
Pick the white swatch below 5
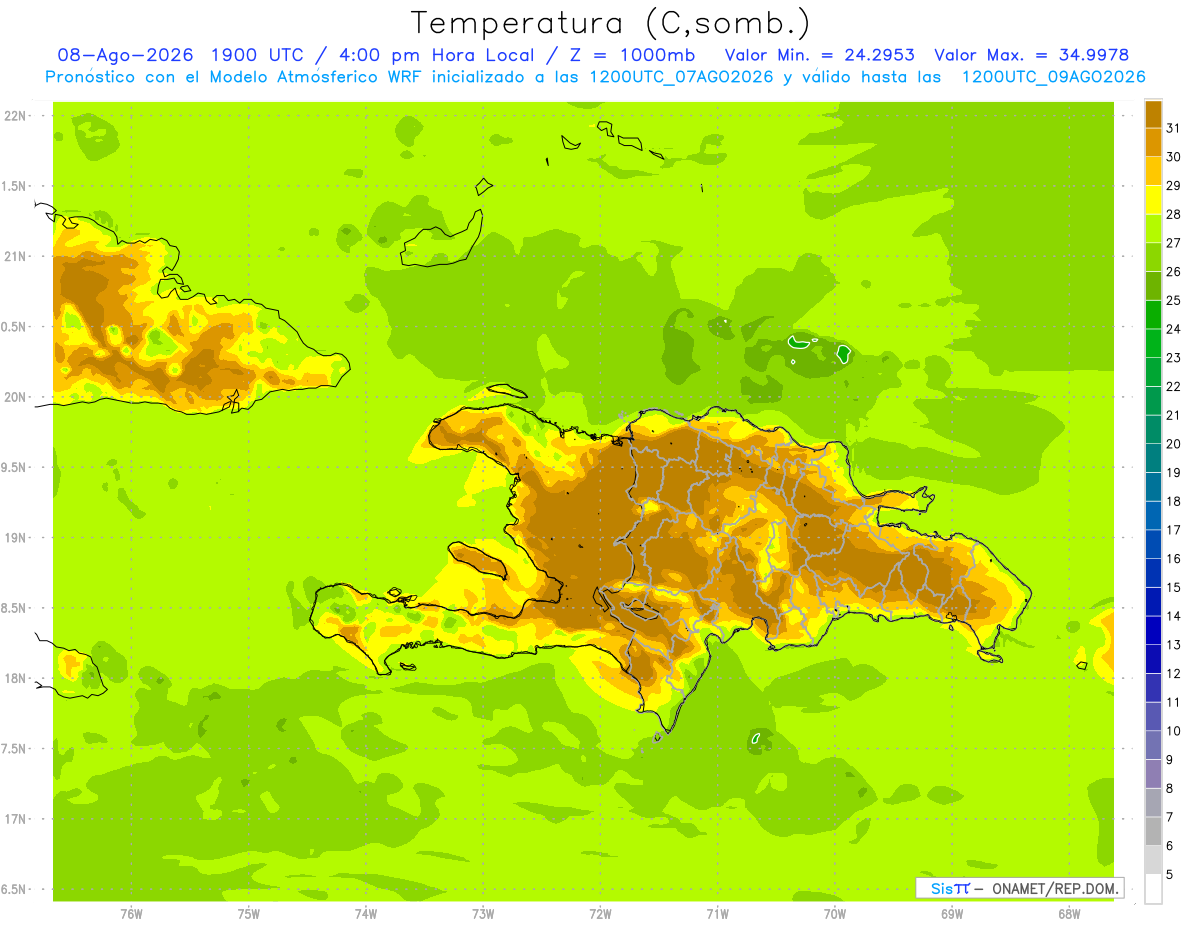(x=1153, y=889)
